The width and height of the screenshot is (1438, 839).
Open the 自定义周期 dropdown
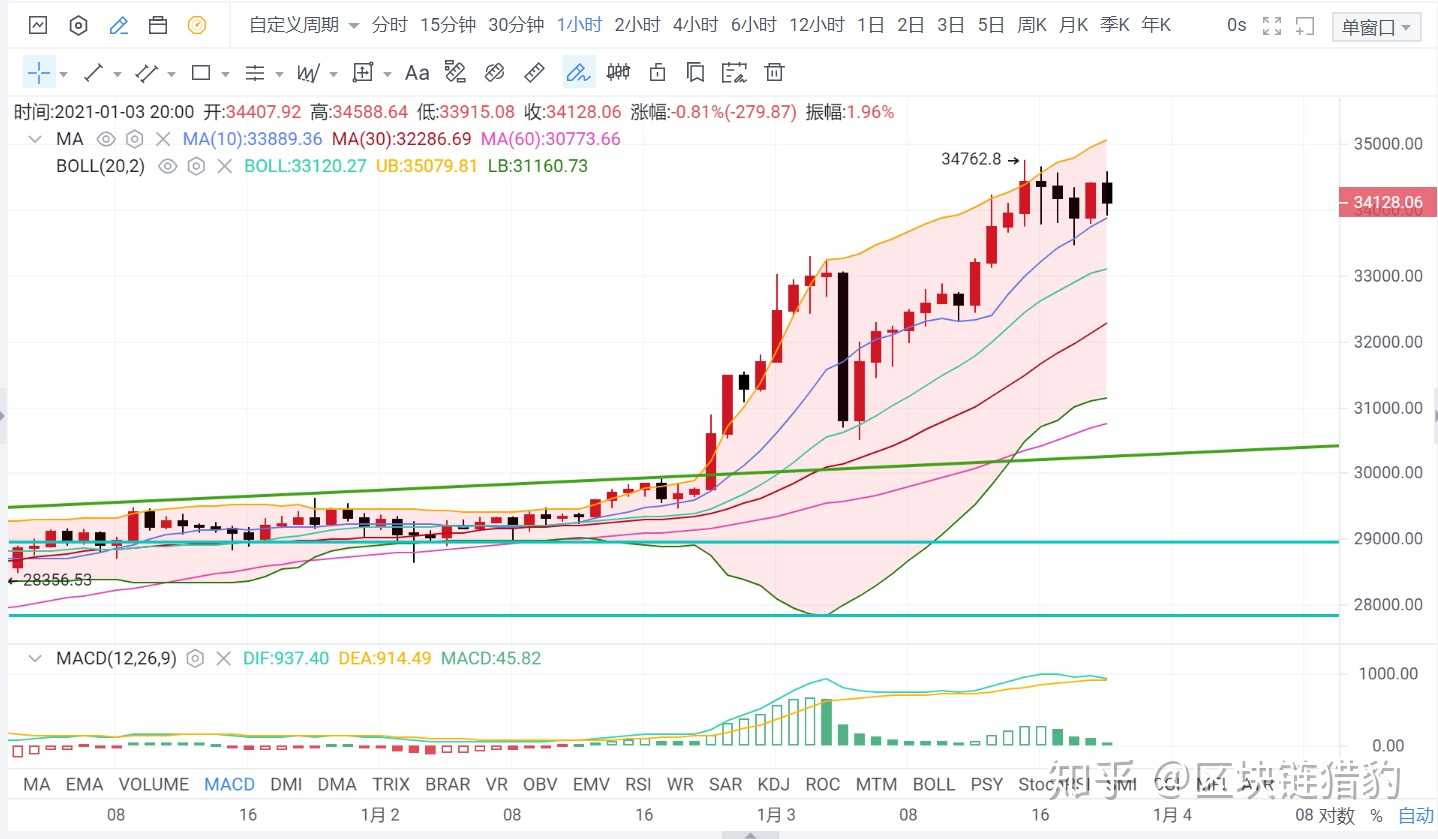click(304, 25)
